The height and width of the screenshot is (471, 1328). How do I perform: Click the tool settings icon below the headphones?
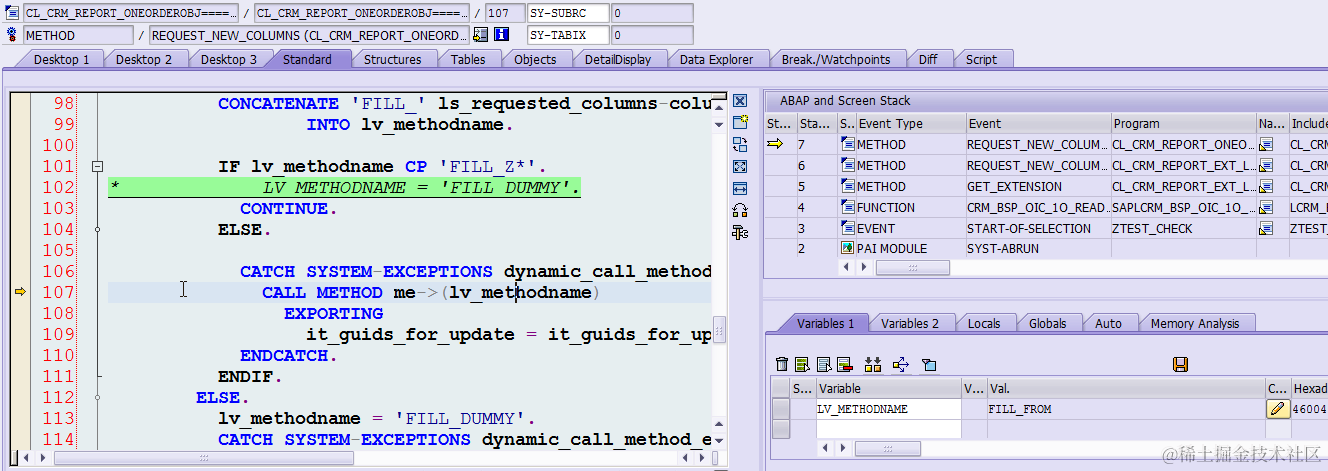coord(740,232)
